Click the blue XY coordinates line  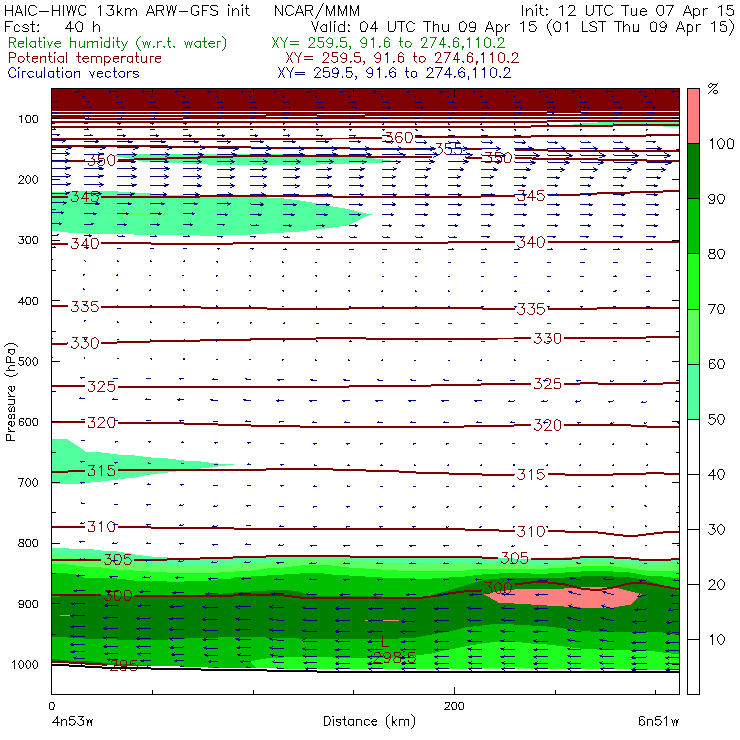pos(394,73)
